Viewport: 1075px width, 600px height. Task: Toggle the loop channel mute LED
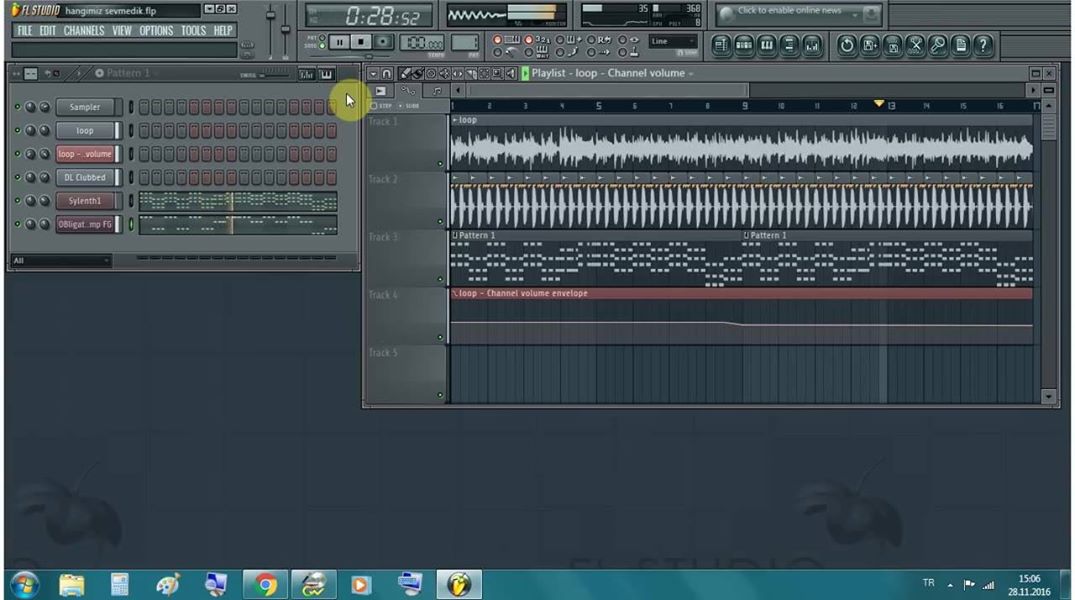click(17, 130)
